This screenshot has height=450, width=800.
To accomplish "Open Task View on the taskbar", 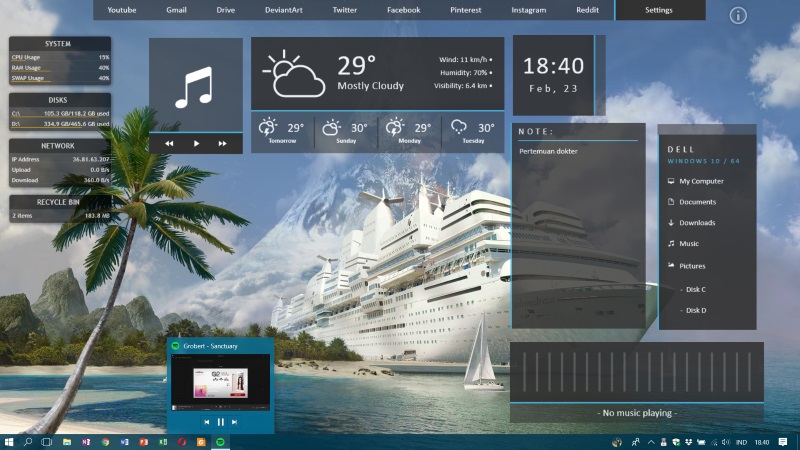I will pyautogui.click(x=46, y=442).
